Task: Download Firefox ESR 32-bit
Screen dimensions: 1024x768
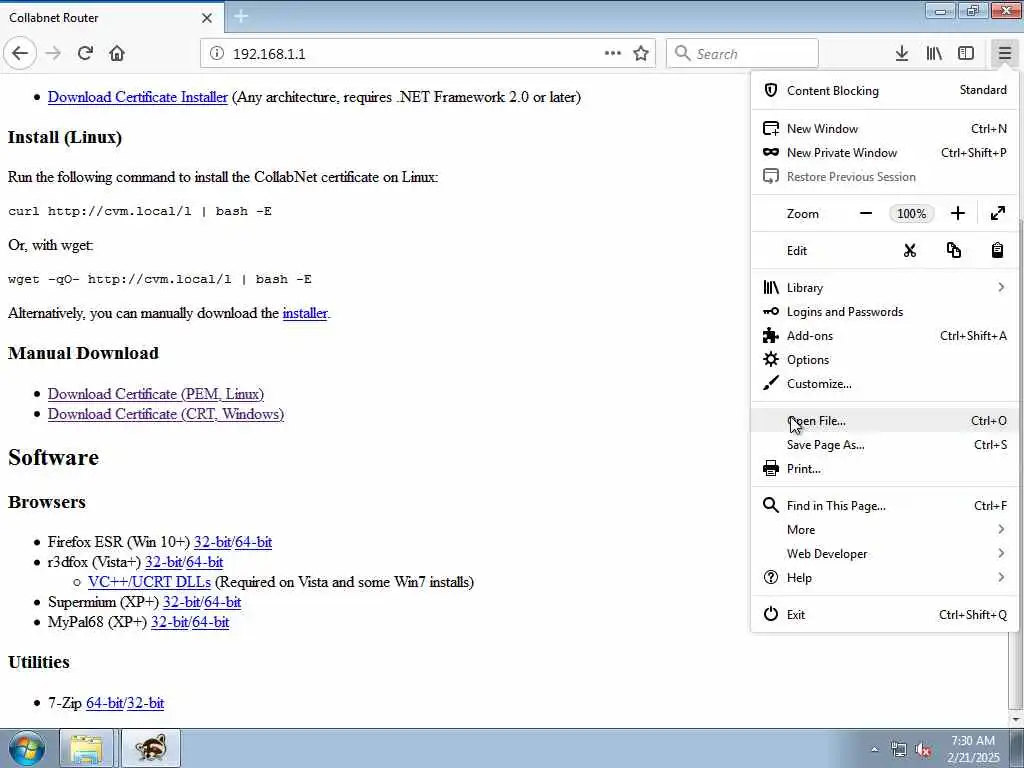Action: click(x=212, y=542)
